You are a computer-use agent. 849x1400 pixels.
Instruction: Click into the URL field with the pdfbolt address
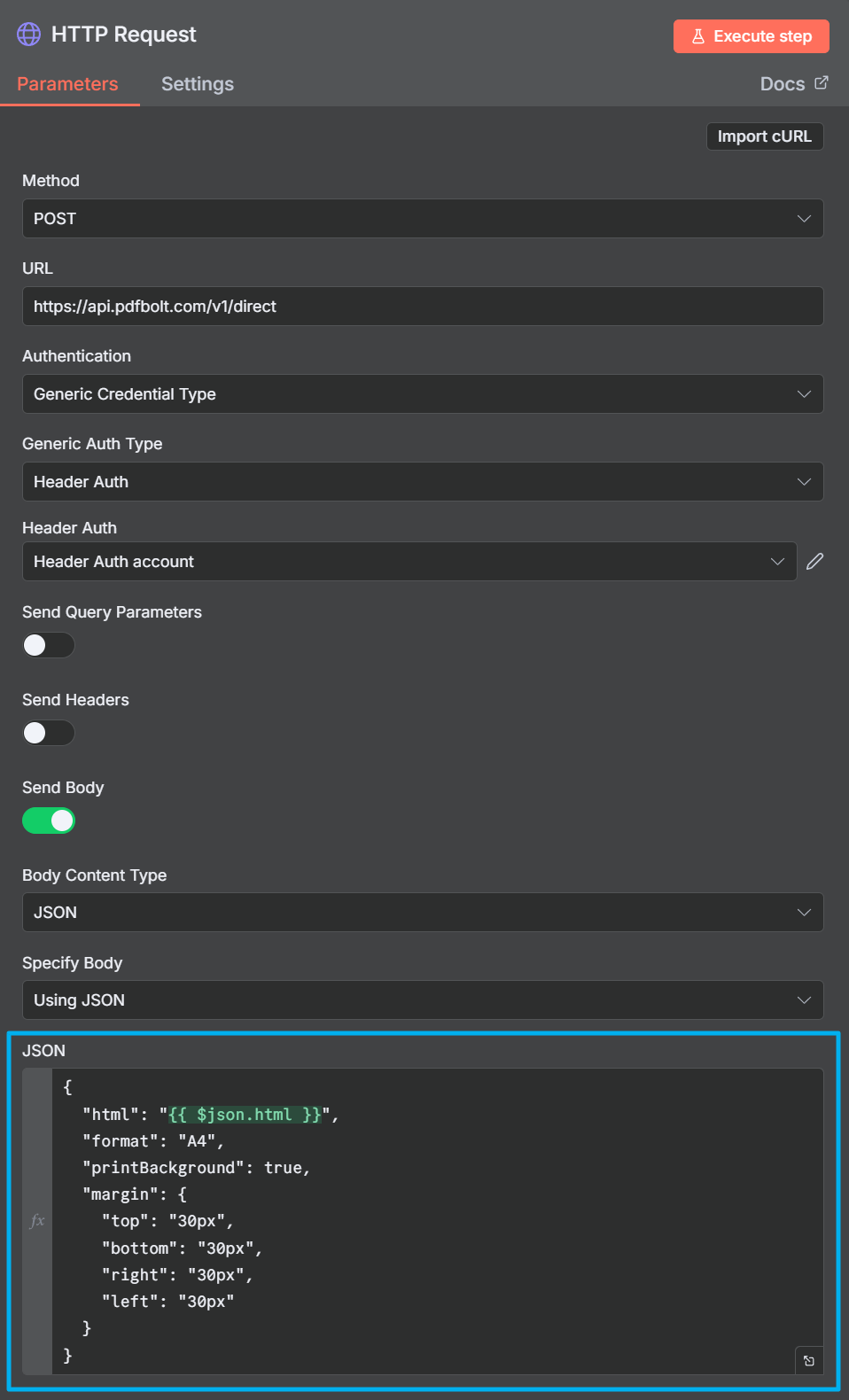423,306
